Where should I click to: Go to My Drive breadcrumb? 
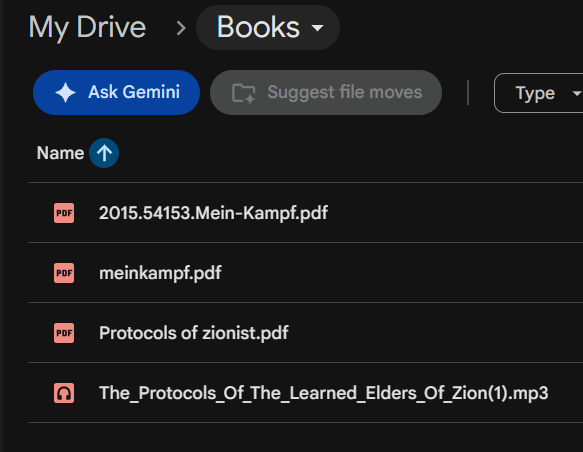pyautogui.click(x=87, y=28)
